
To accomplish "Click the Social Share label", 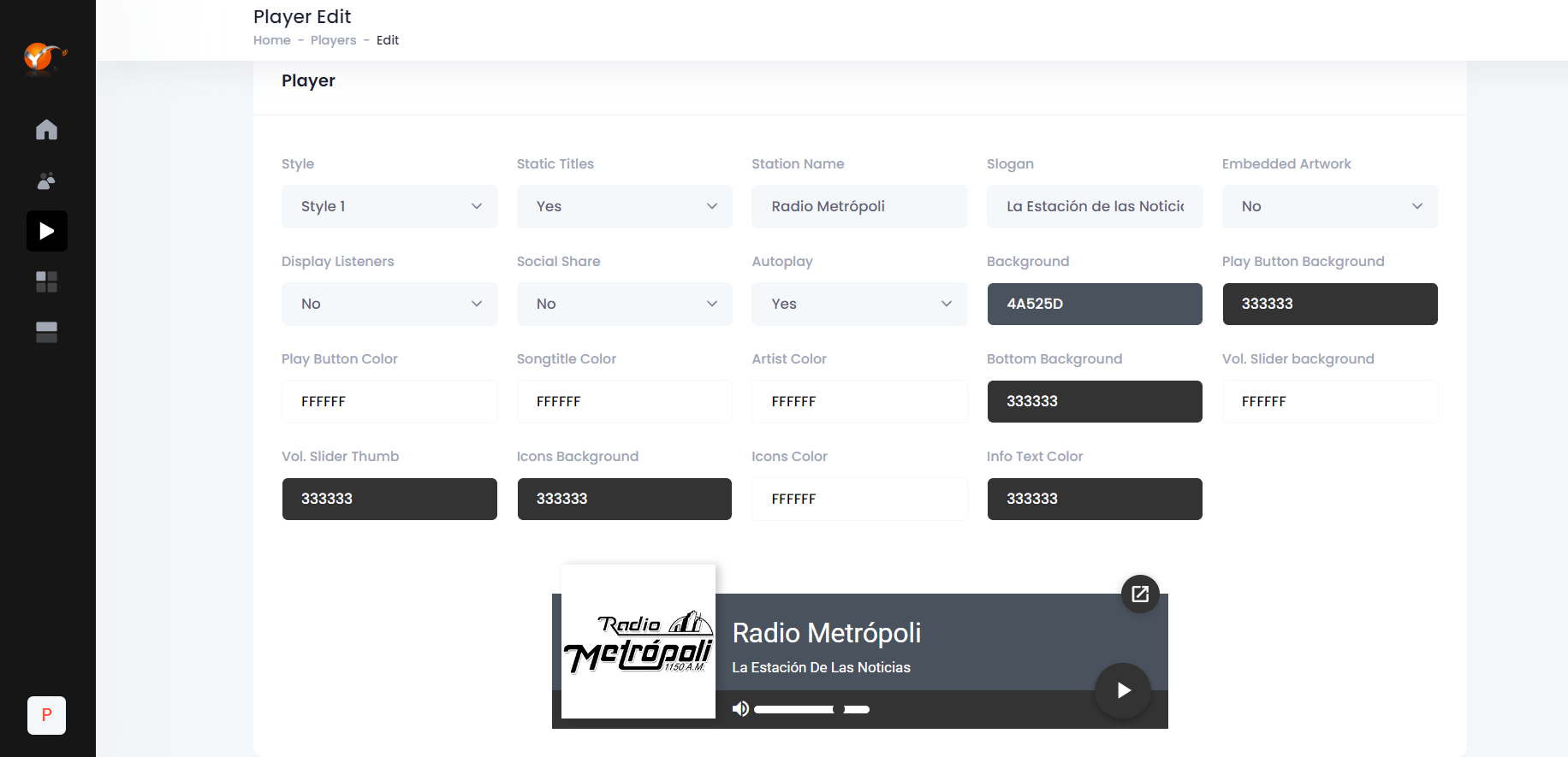I will coord(559,261).
